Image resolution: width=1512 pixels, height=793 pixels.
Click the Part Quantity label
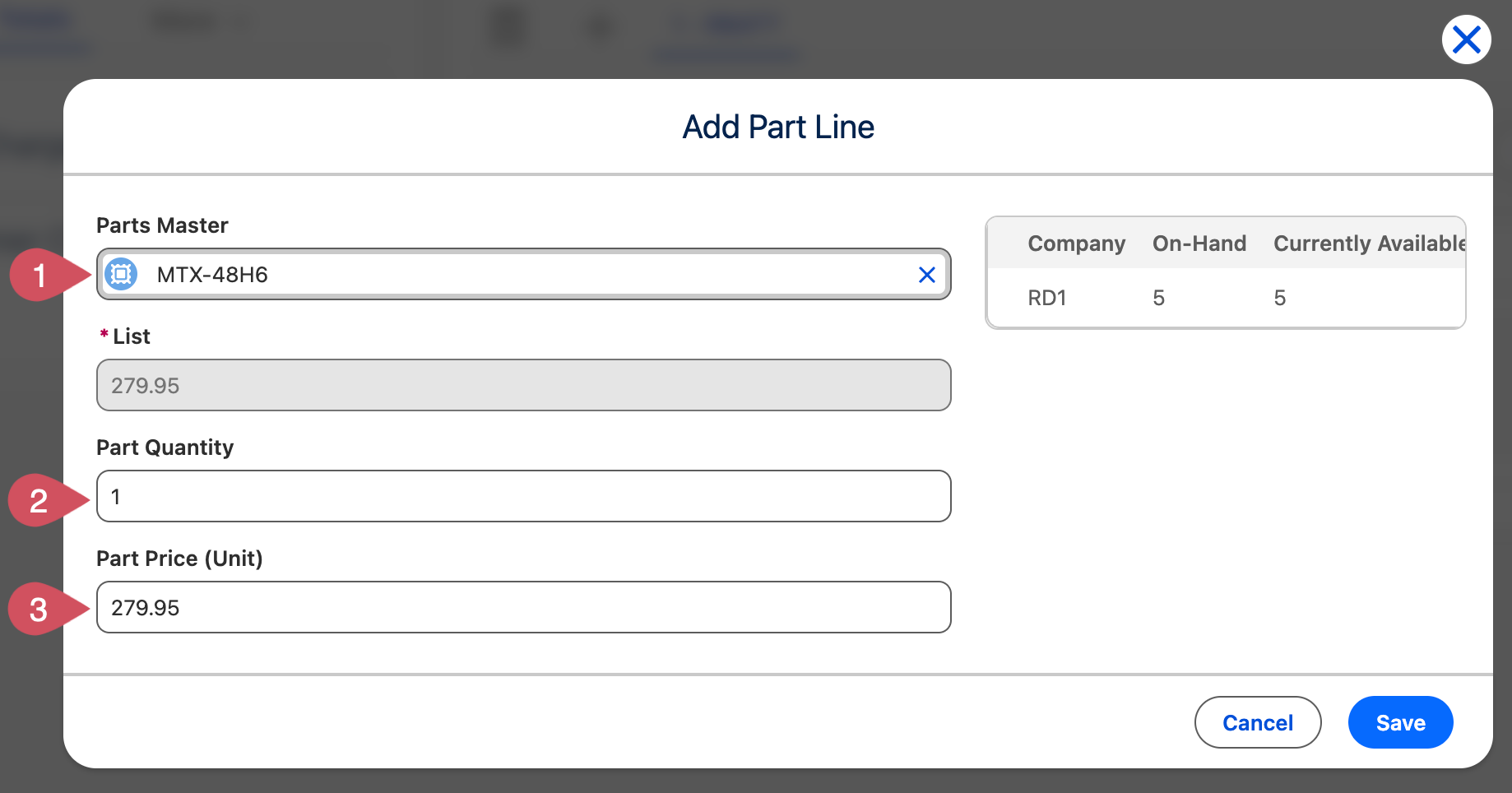point(165,448)
